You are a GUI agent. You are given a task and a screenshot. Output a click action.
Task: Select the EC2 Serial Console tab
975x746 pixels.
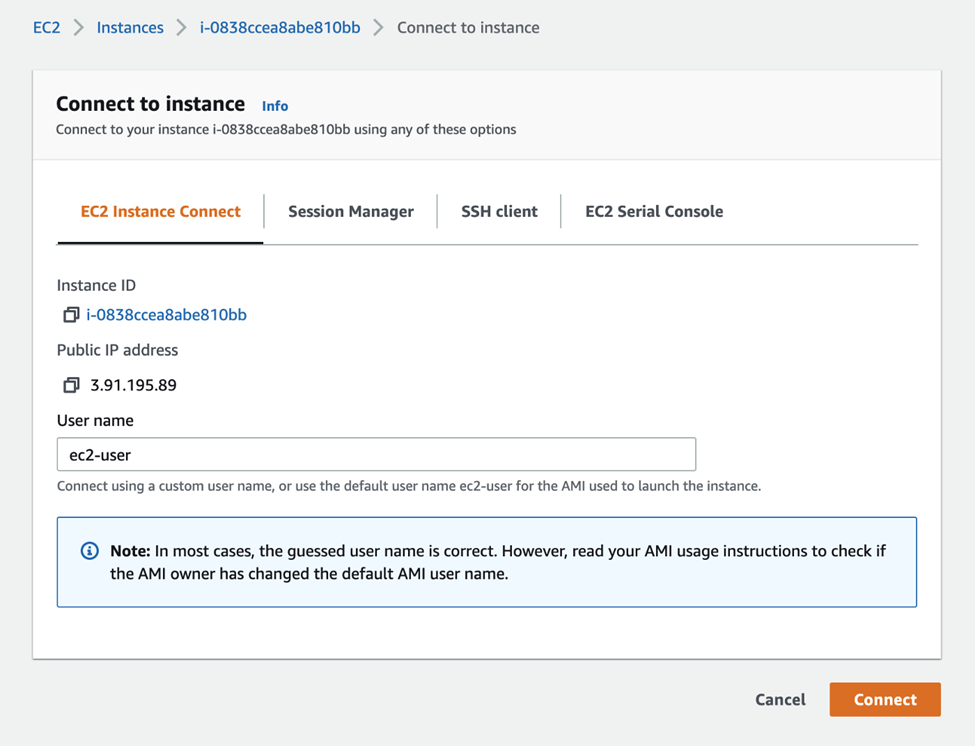coord(654,212)
